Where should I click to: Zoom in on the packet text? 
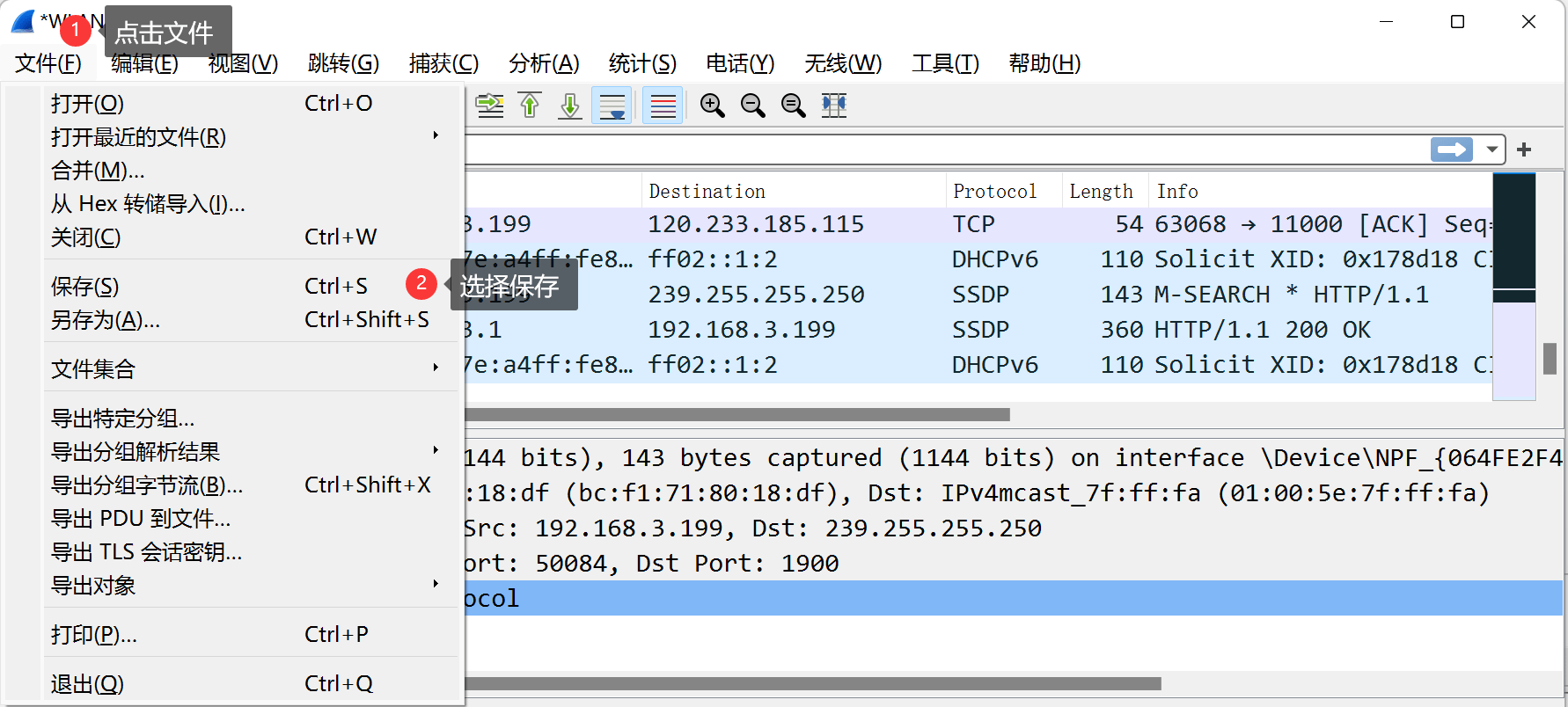pos(712,106)
